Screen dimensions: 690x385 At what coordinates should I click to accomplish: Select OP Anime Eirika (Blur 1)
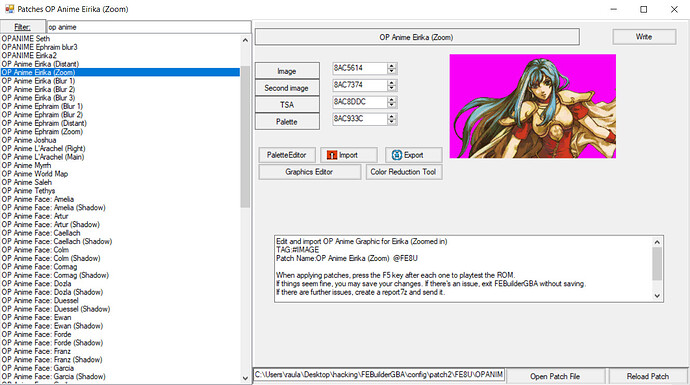pyautogui.click(x=120, y=81)
